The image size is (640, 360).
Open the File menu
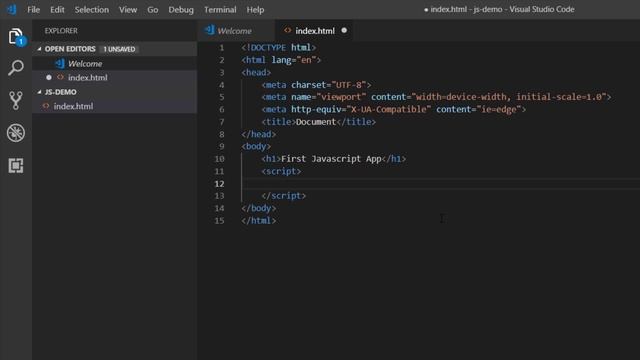click(x=33, y=9)
